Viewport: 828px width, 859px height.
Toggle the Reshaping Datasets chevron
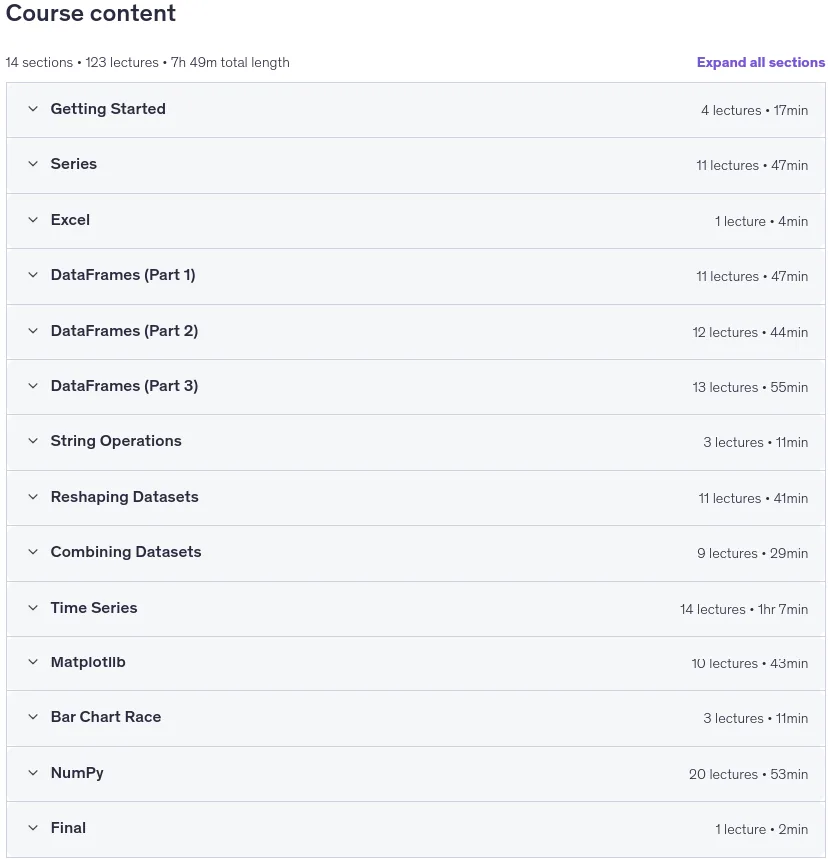[33, 497]
